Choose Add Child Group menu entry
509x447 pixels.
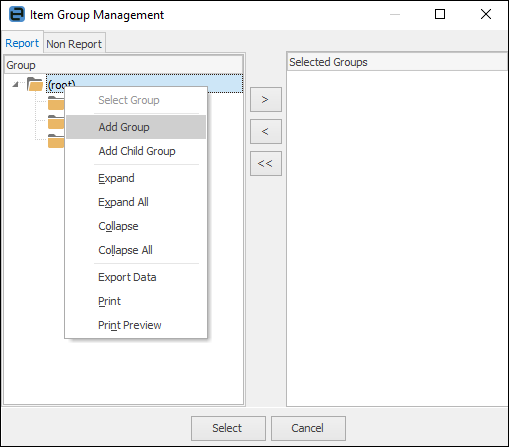[136, 151]
